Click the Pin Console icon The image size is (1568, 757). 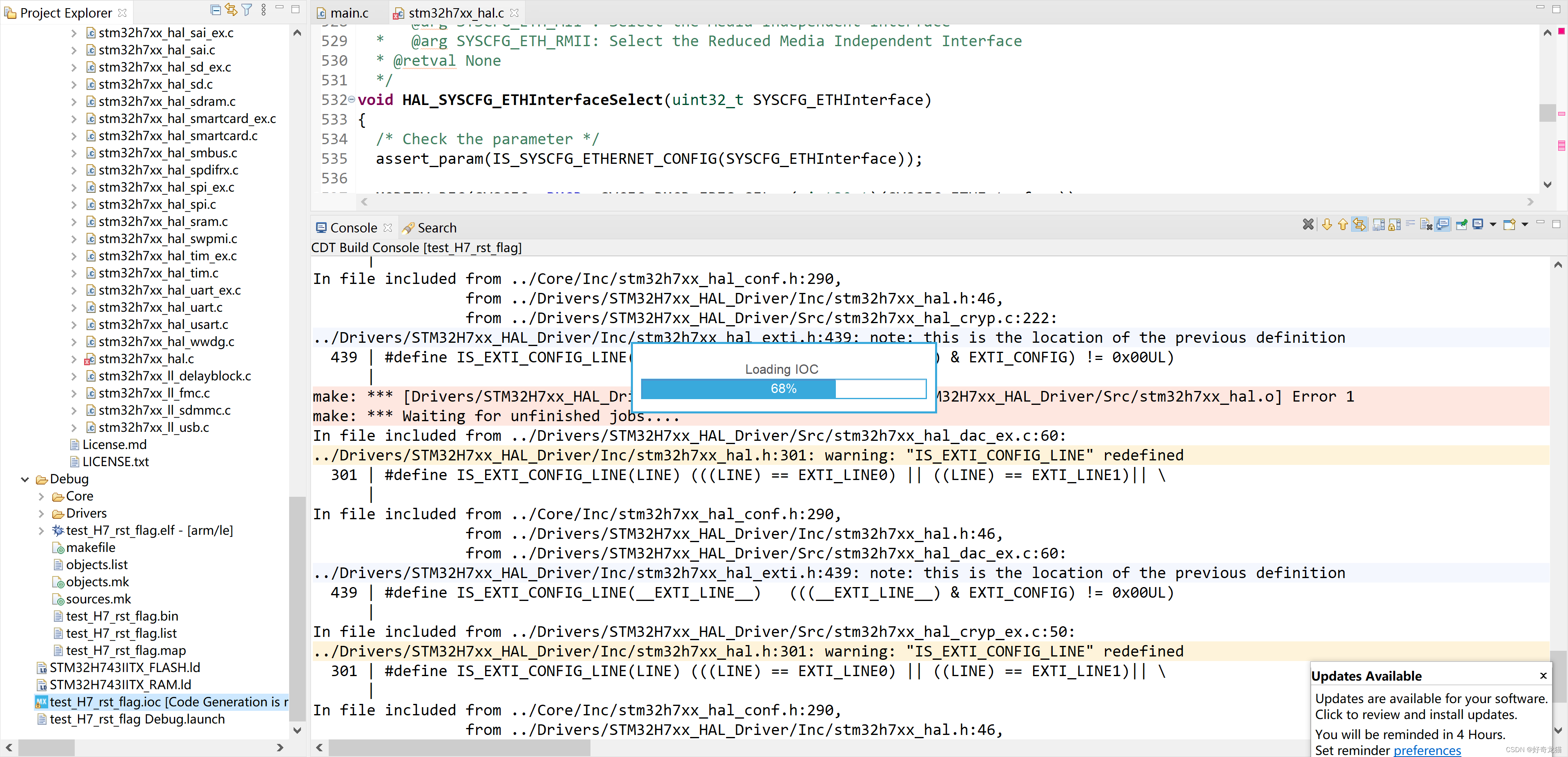pos(1461,225)
